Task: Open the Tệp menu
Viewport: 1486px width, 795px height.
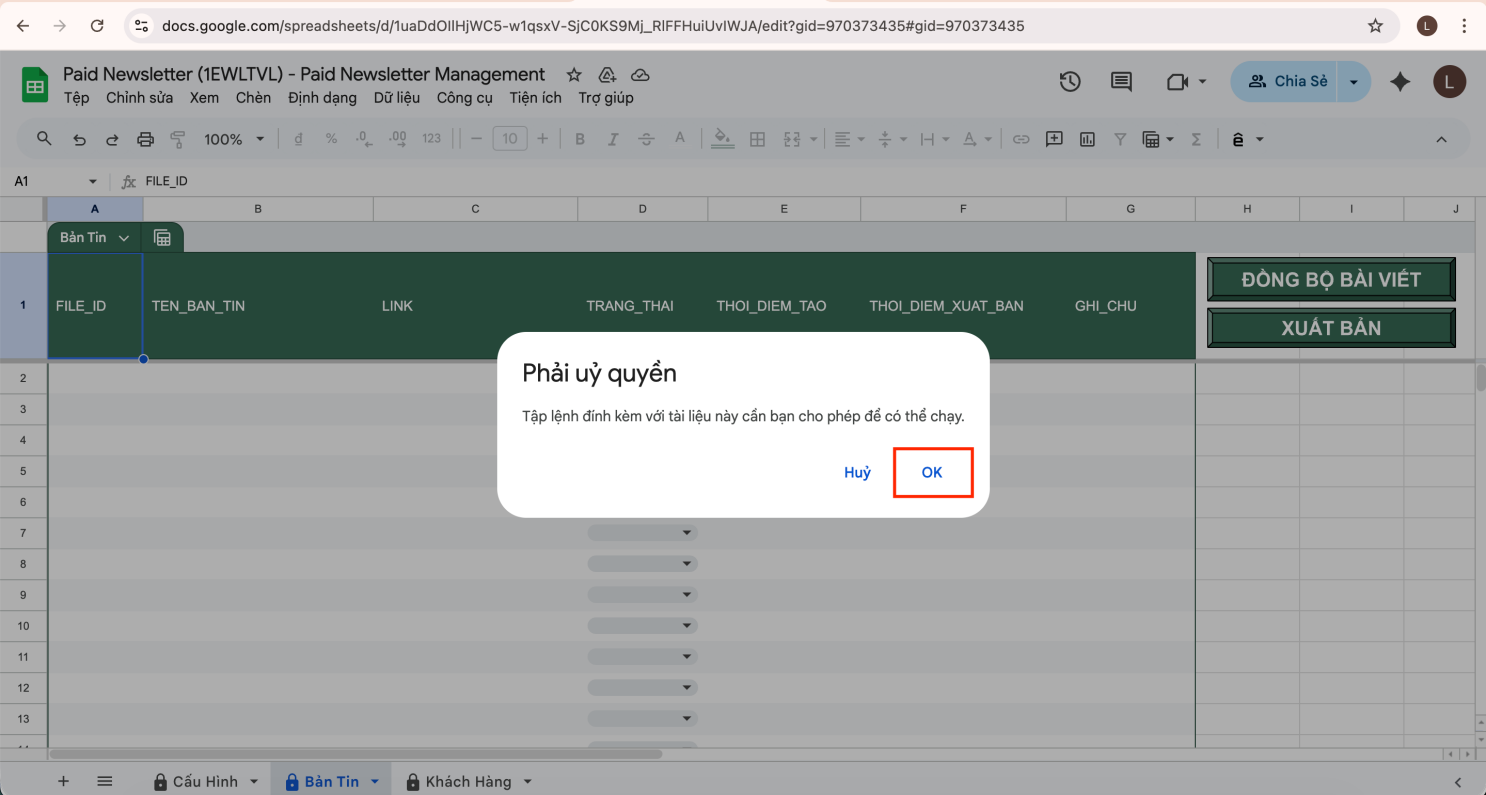Action: click(76, 97)
